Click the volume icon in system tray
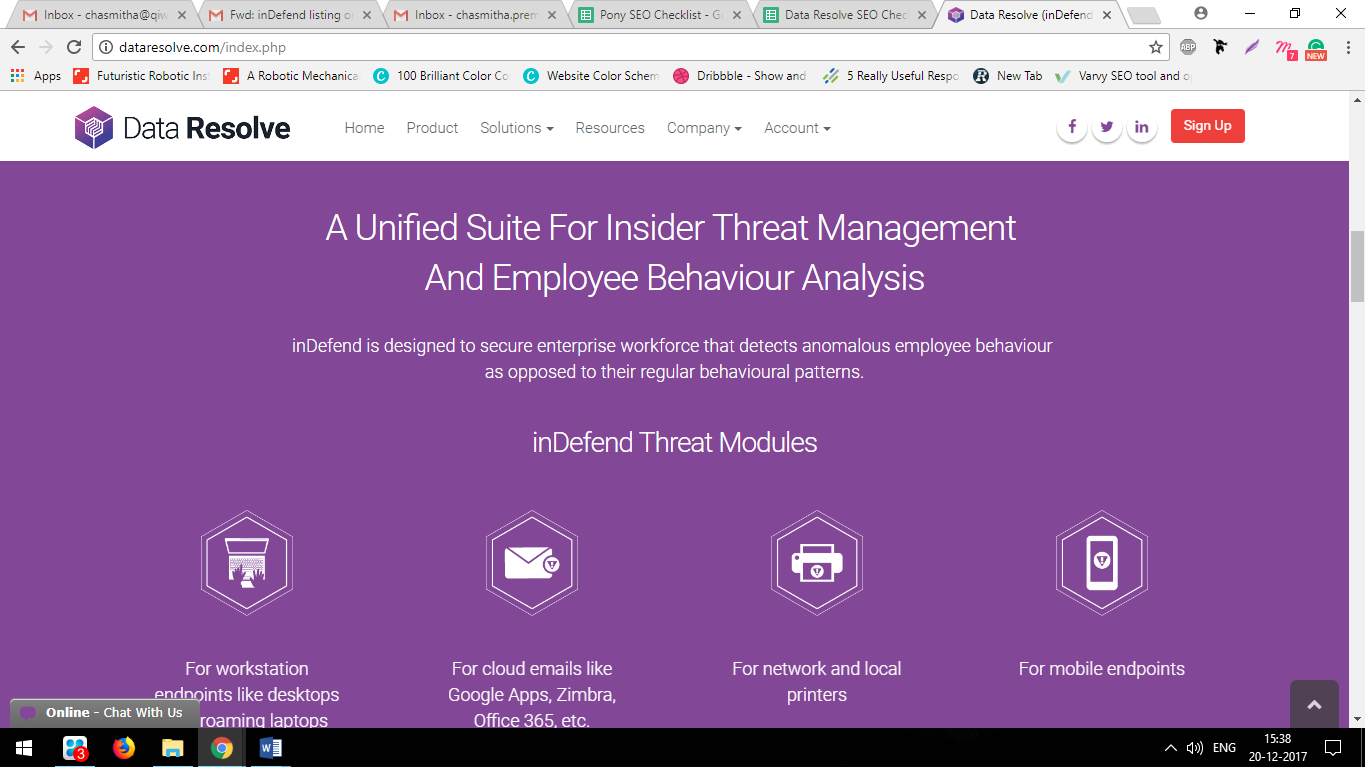The image size is (1365, 767). tap(1194, 748)
